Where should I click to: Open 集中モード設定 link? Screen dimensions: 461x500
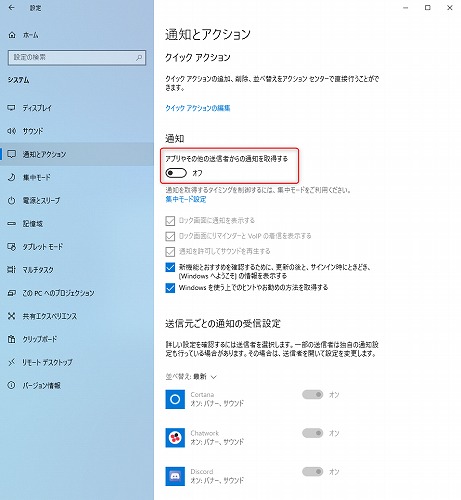pos(186,199)
